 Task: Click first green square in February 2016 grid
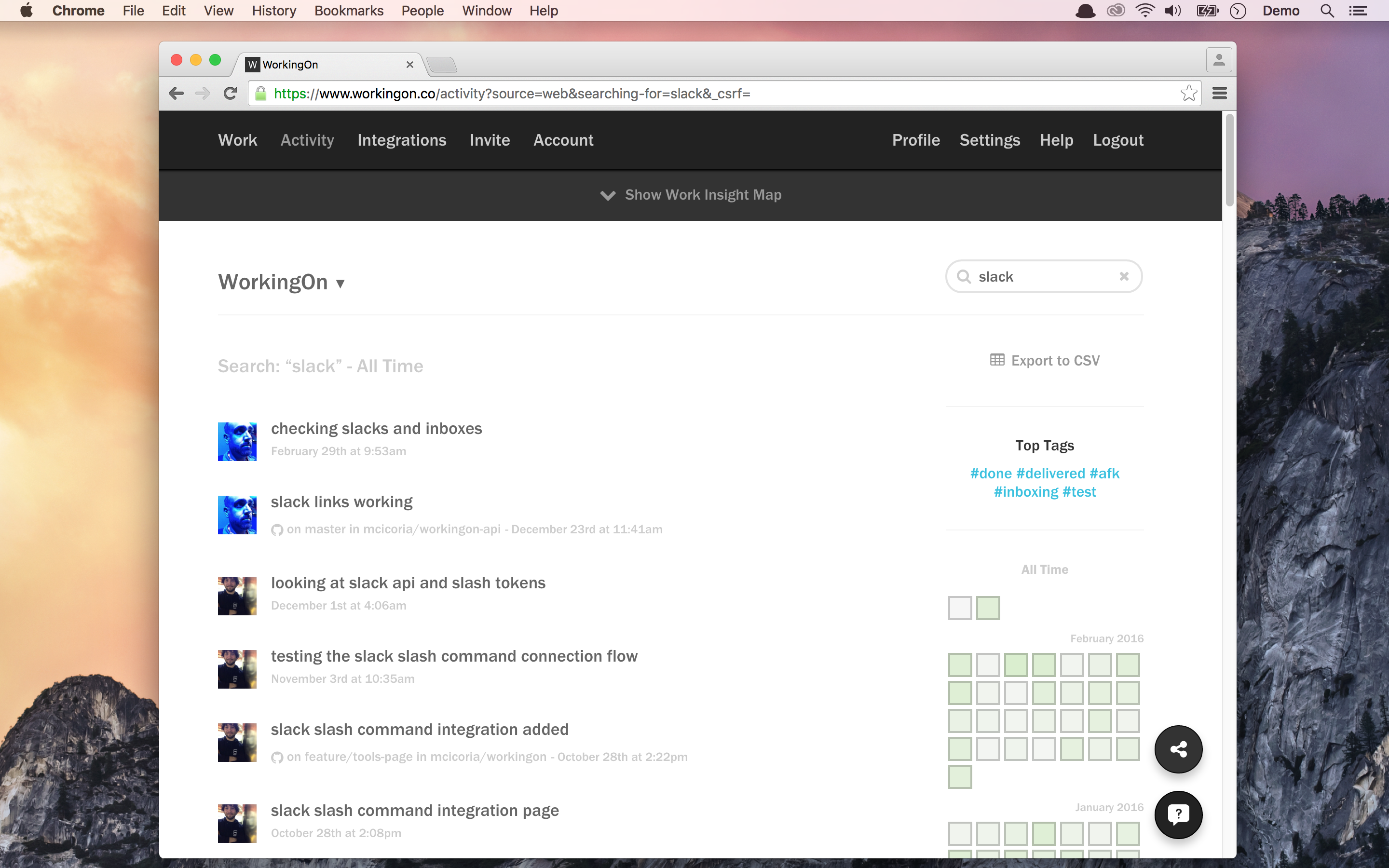[x=960, y=665]
